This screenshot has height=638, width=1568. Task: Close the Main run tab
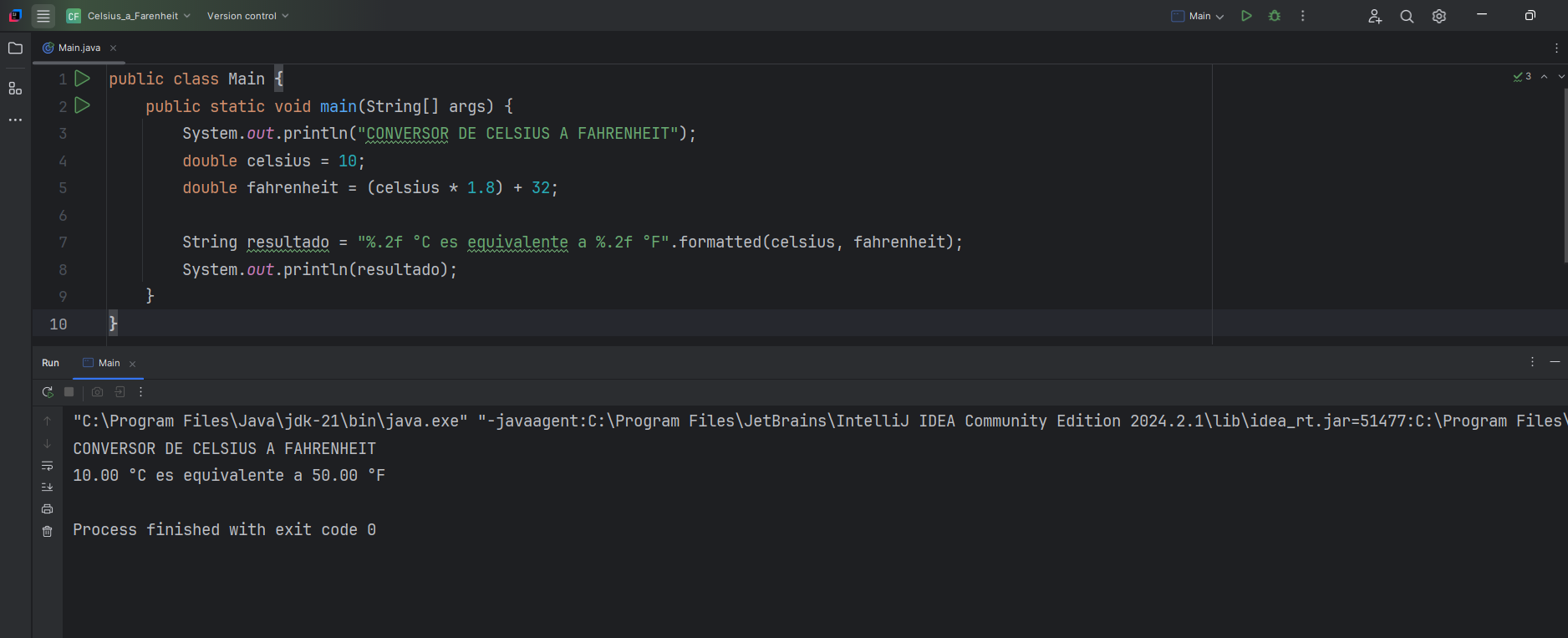point(132,364)
